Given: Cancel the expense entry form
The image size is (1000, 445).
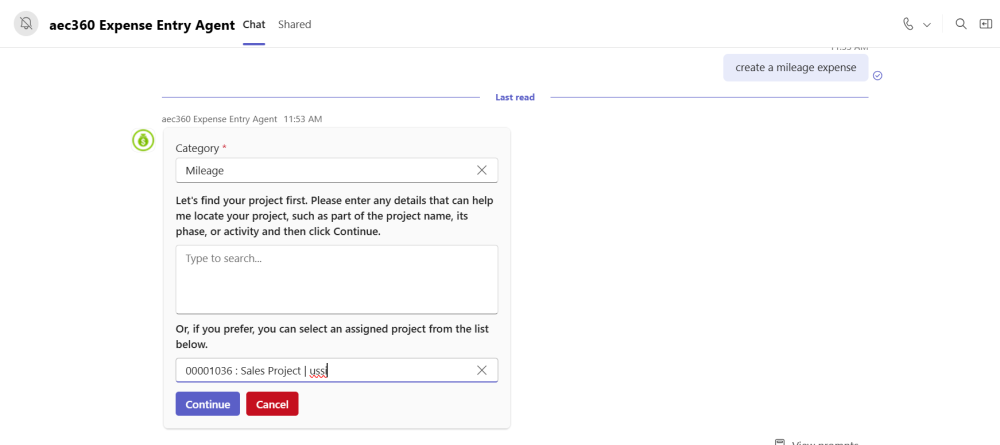Looking at the screenshot, I should coord(272,404).
